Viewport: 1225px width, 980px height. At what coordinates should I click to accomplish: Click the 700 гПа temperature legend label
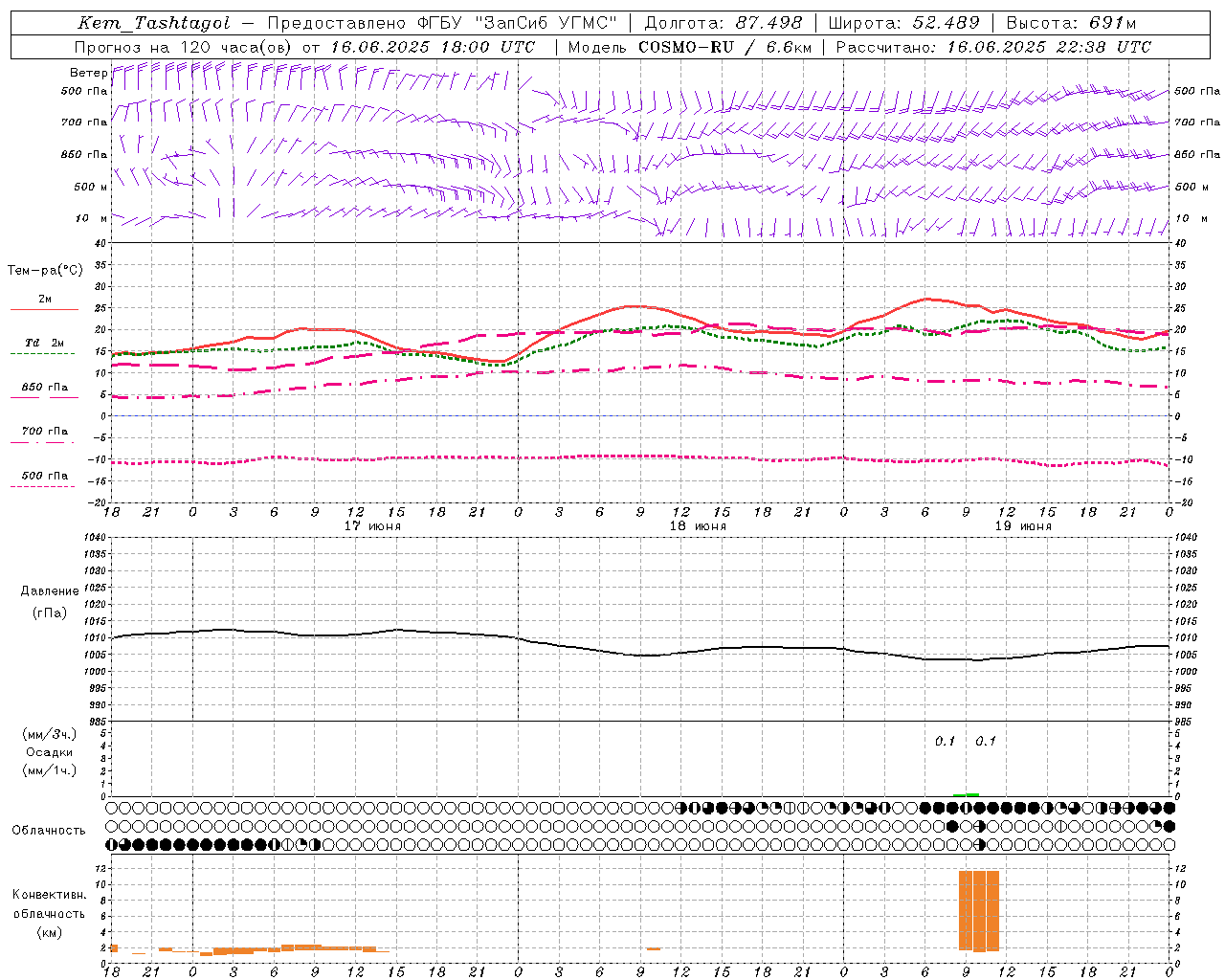(44, 432)
